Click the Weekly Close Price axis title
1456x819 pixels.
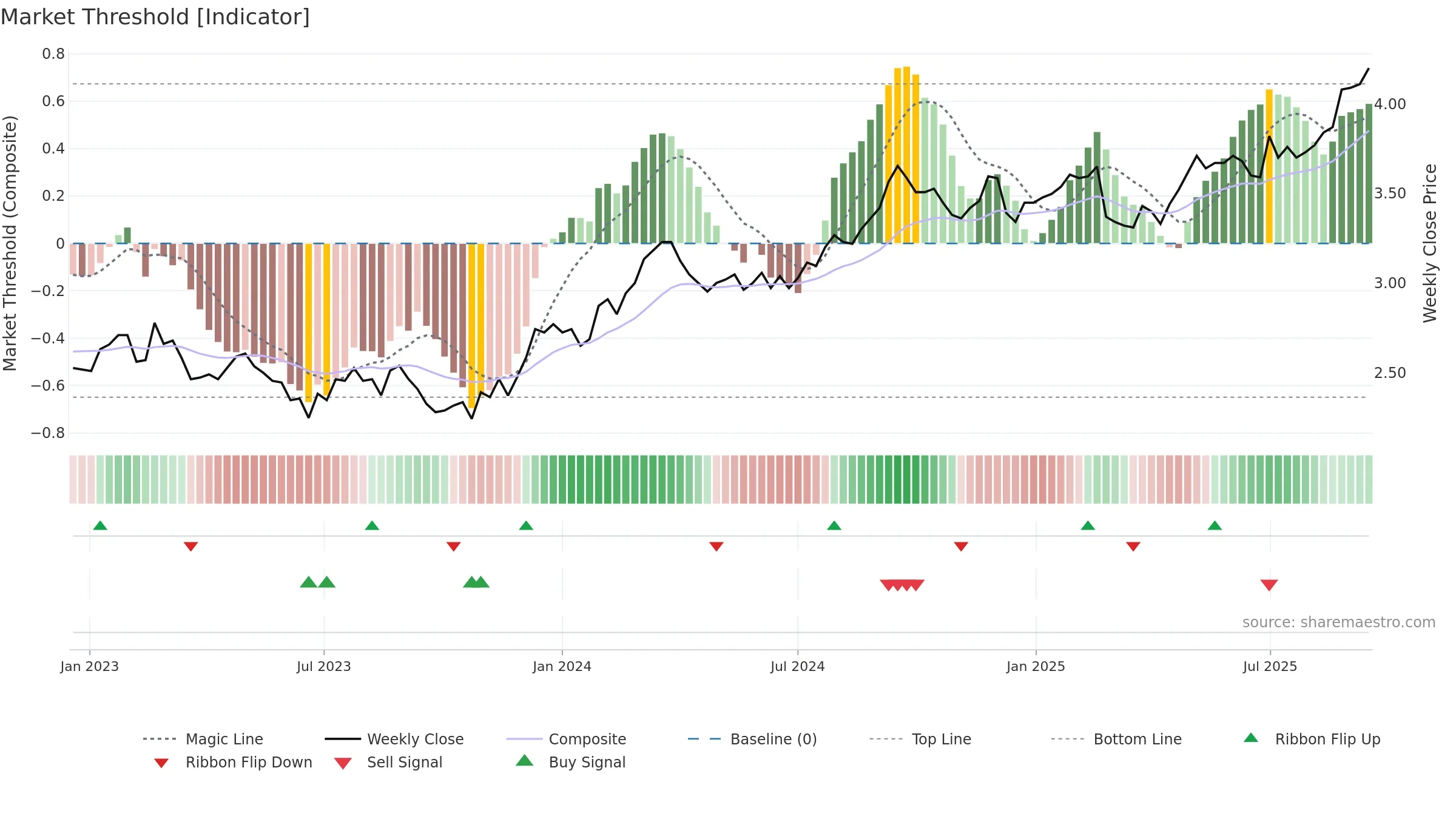tap(1430, 243)
